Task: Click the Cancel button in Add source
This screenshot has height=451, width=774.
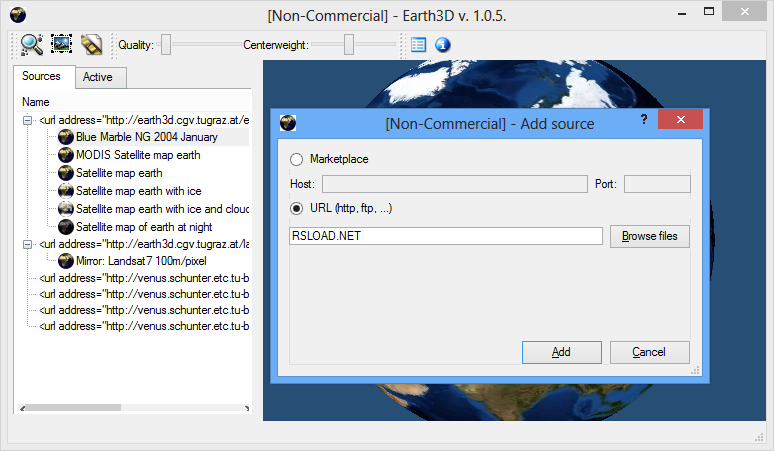Action: click(650, 352)
